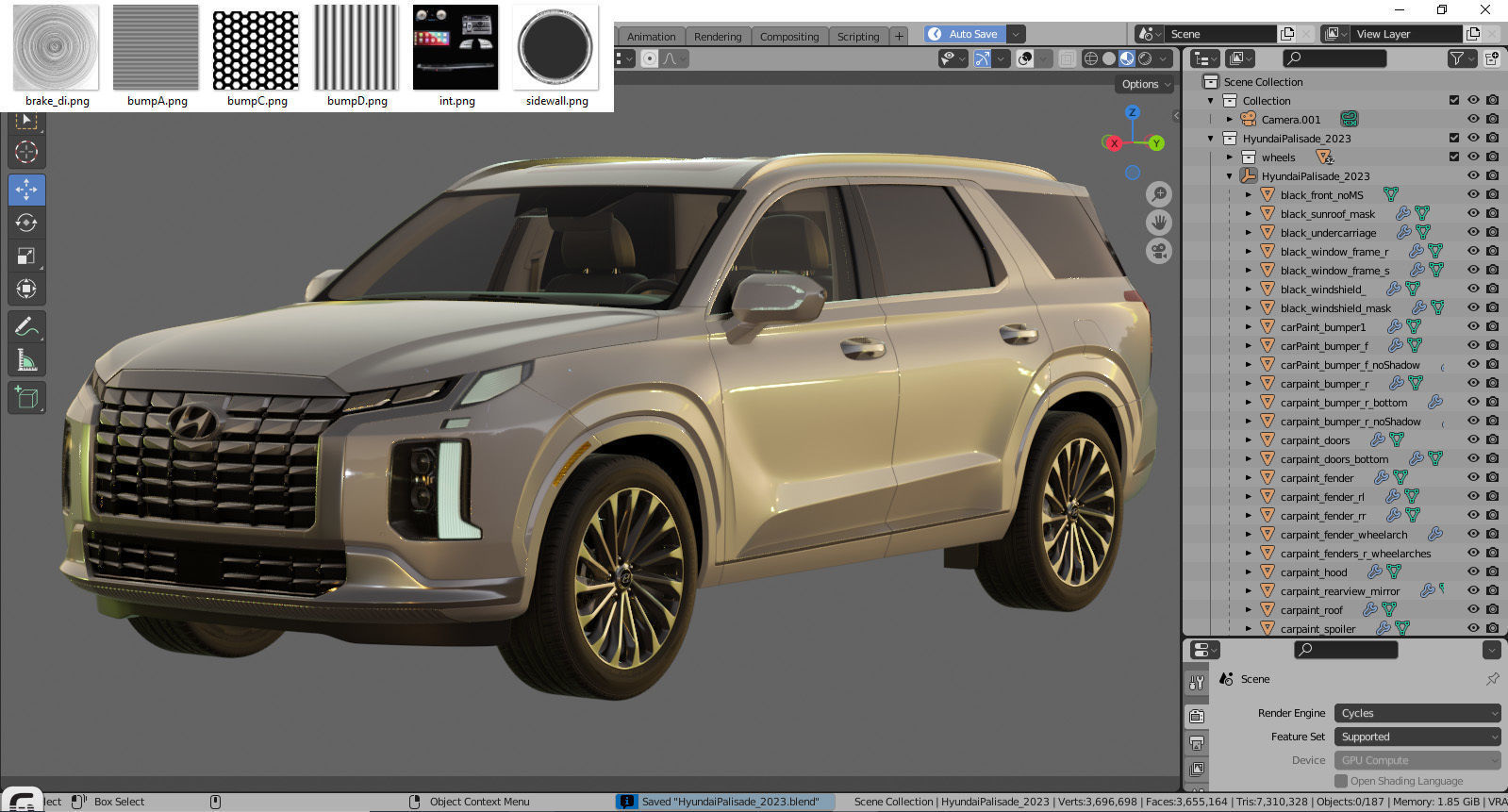Click the HyundaiPalisade_2023 armature icon

(x=1249, y=175)
